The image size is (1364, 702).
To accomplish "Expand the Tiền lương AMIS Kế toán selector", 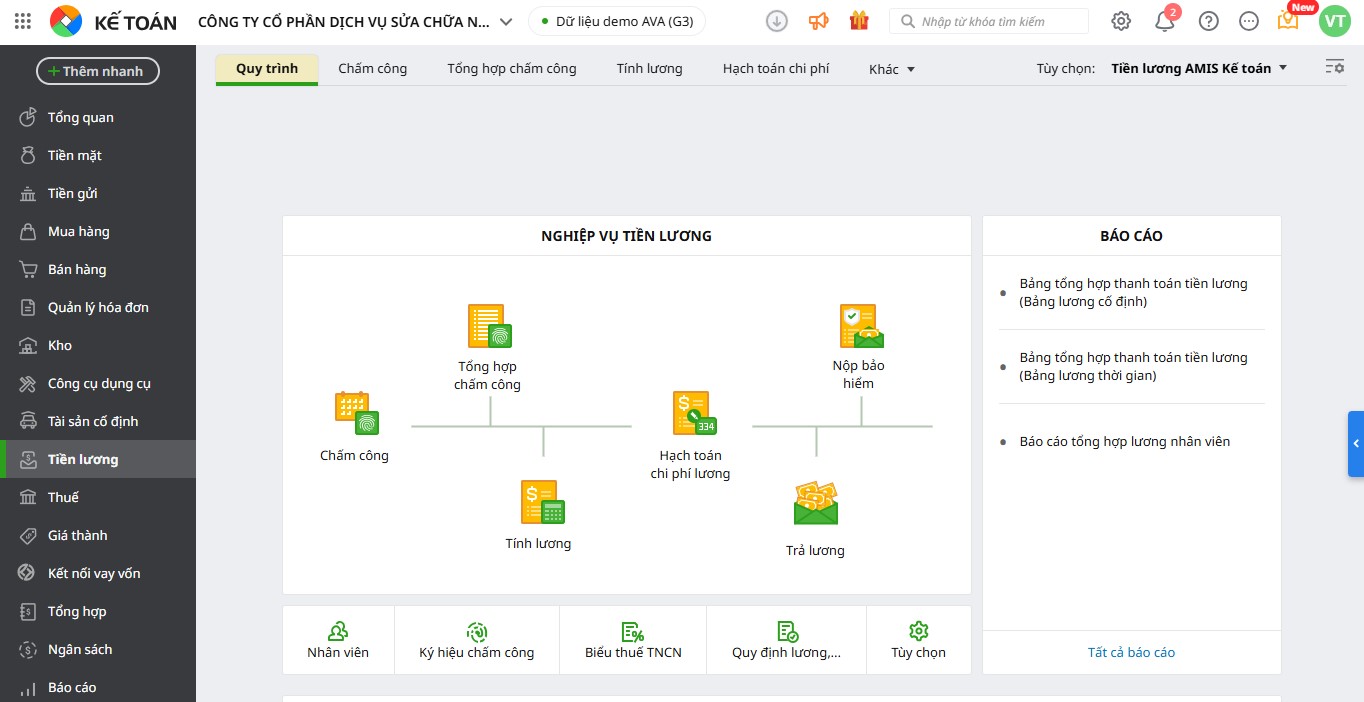I will 1199,68.
